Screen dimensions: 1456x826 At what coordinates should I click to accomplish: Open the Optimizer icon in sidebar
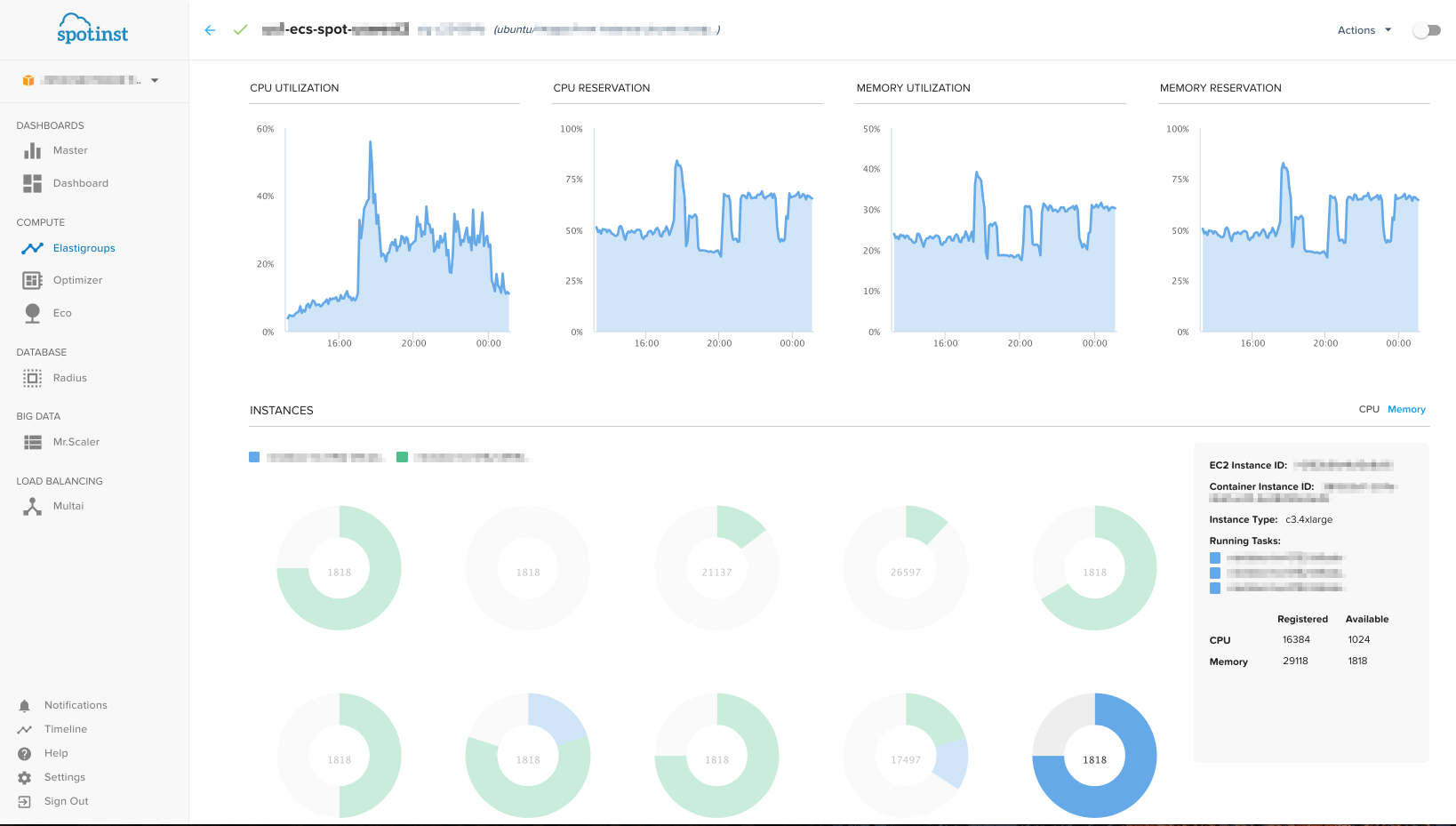tap(33, 280)
